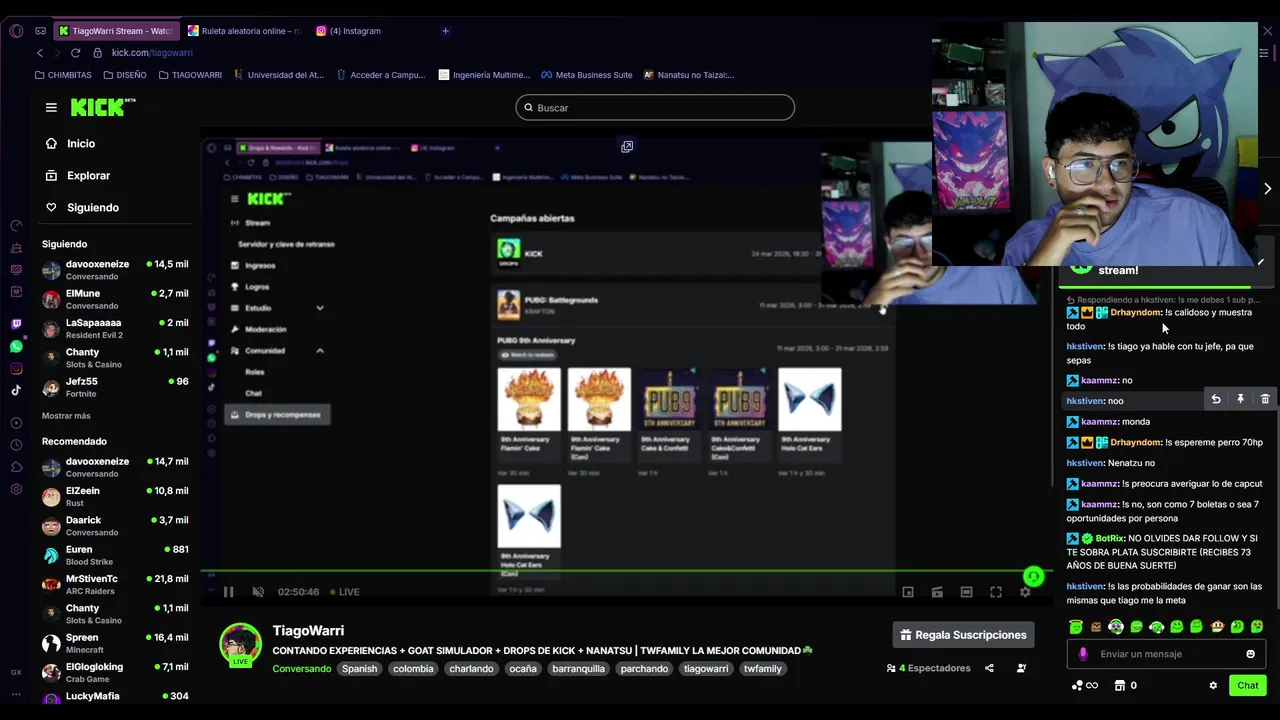Reload the page in browser
Viewport: 1280px width, 720px height.
pyautogui.click(x=75, y=53)
